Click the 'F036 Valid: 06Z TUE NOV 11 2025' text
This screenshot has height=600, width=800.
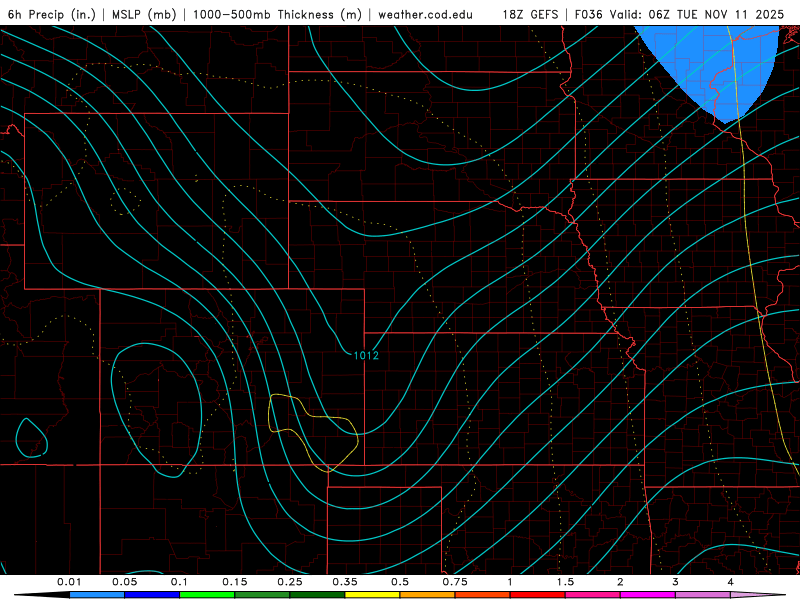[x=679, y=14]
